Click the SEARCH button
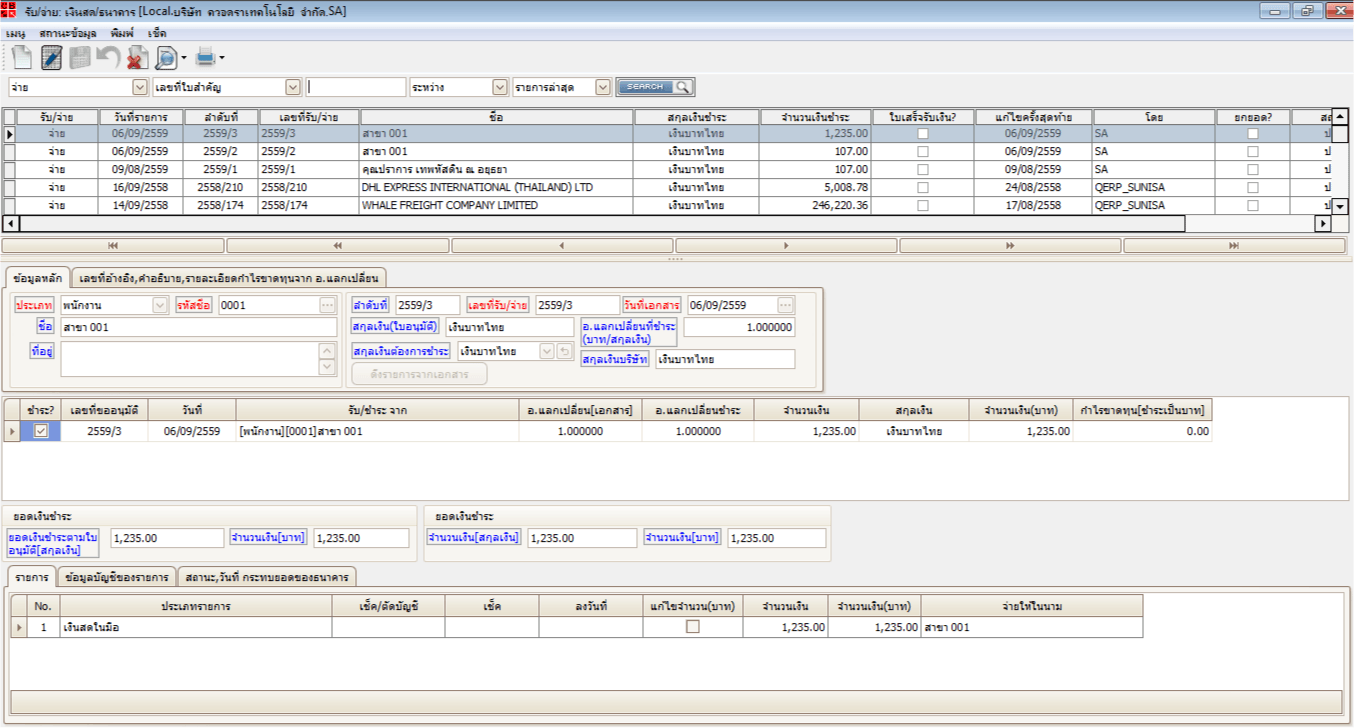 pos(655,87)
